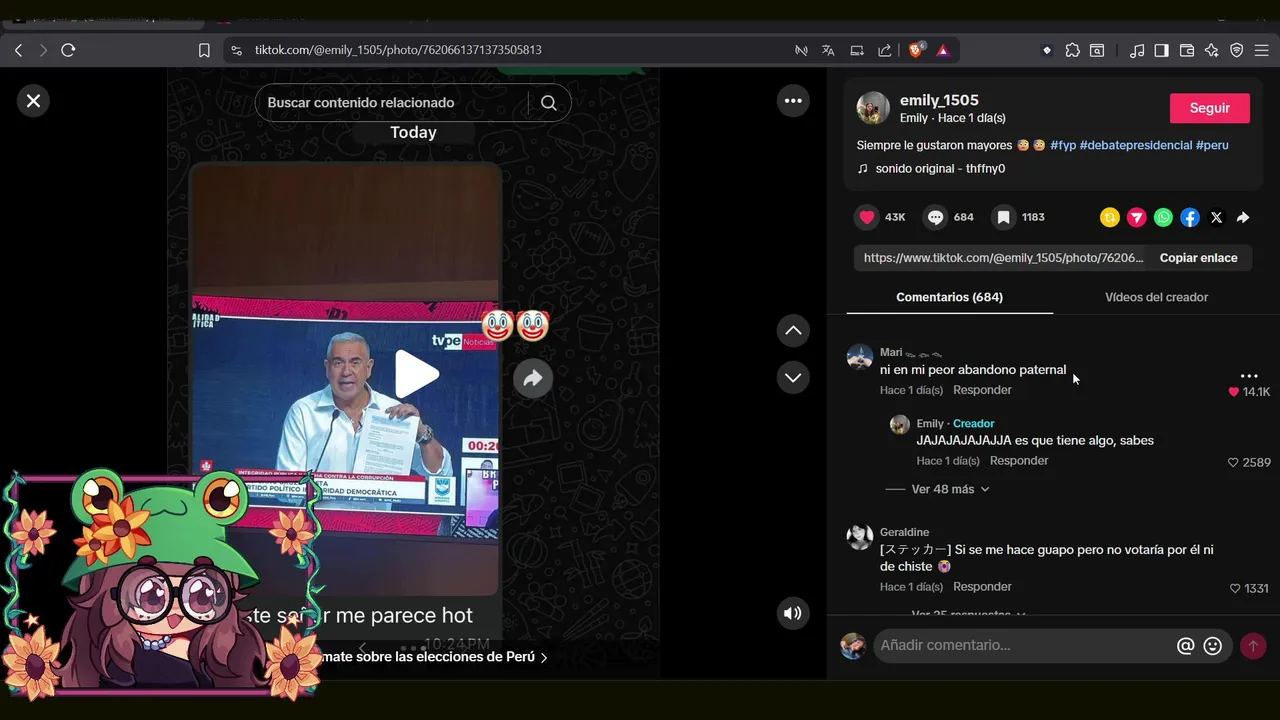Bookmark this page in the browser
The width and height of the screenshot is (1280, 720).
204,50
